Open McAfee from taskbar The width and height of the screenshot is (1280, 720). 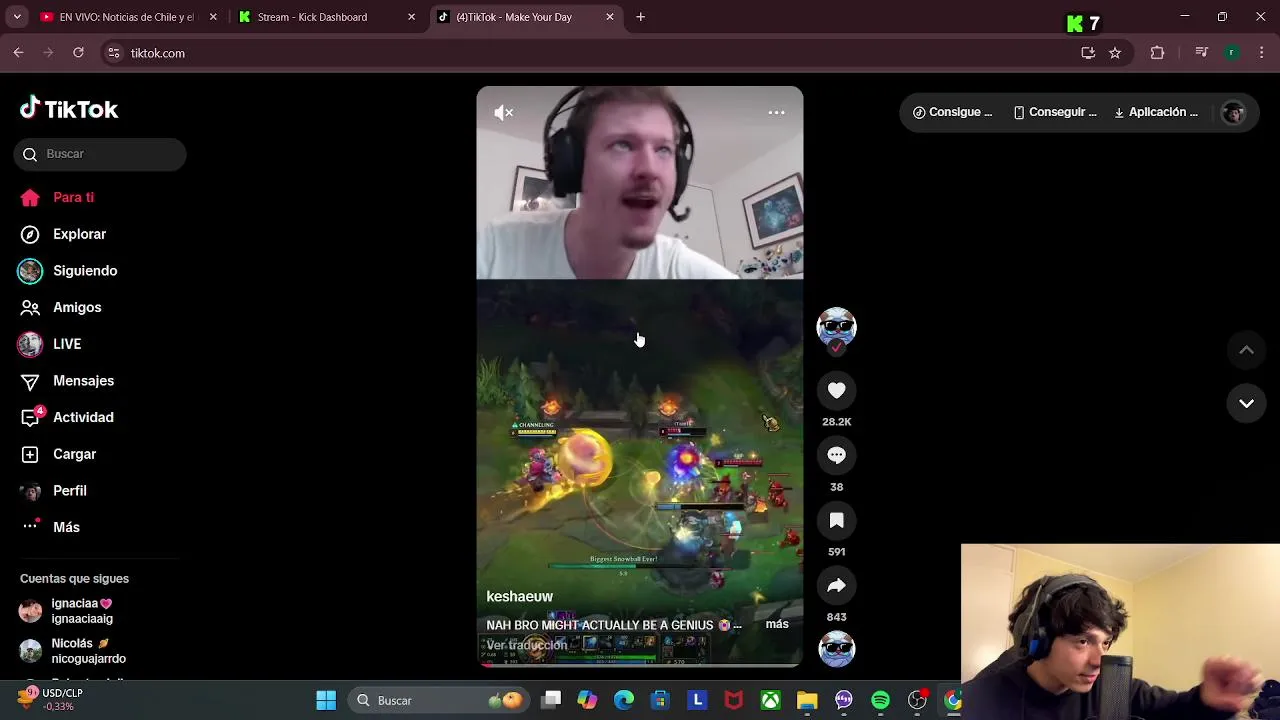pos(734,701)
